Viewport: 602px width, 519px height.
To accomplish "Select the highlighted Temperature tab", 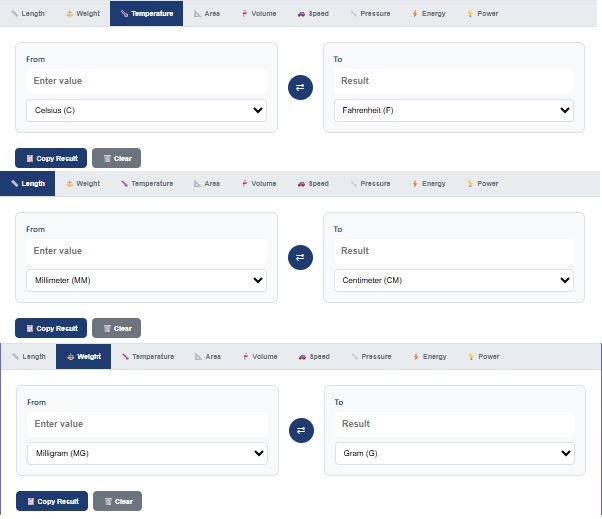I will pyautogui.click(x=146, y=14).
